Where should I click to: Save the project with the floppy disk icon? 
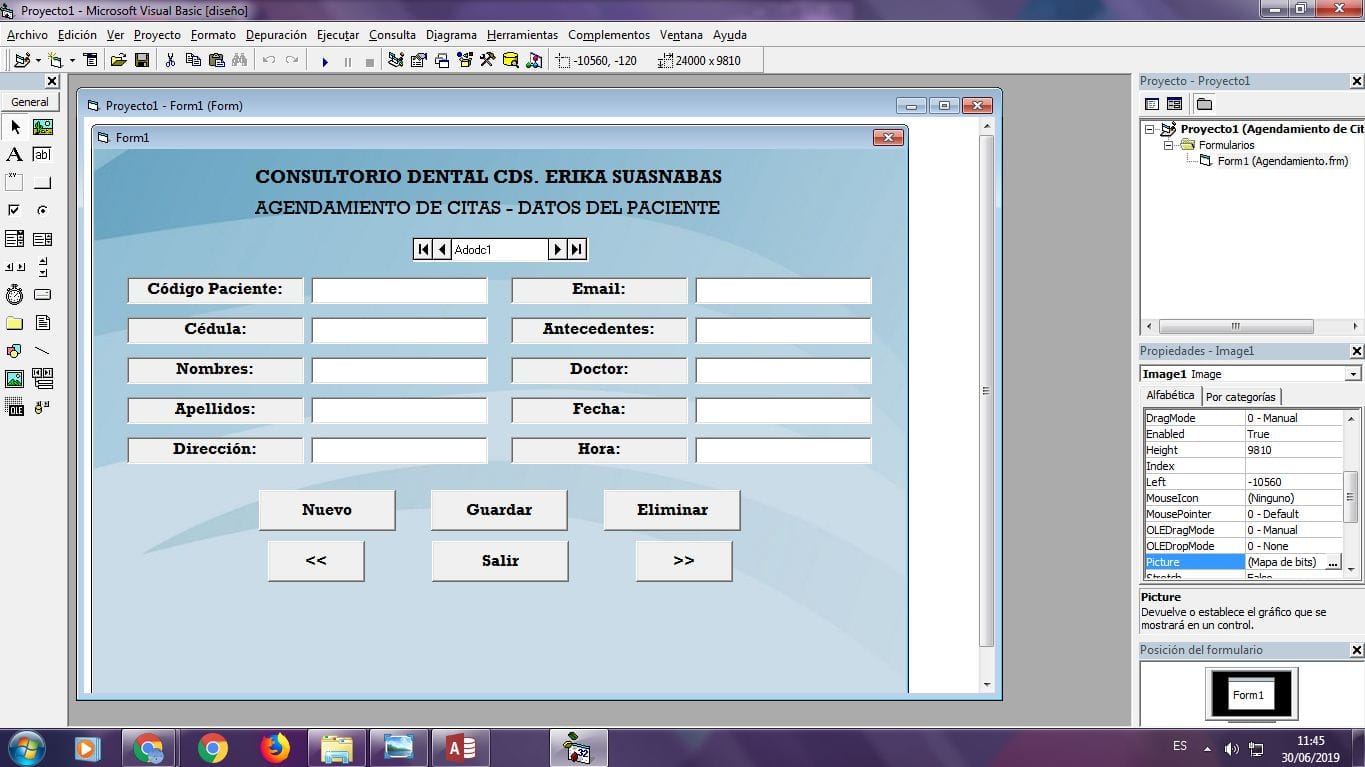click(x=142, y=61)
